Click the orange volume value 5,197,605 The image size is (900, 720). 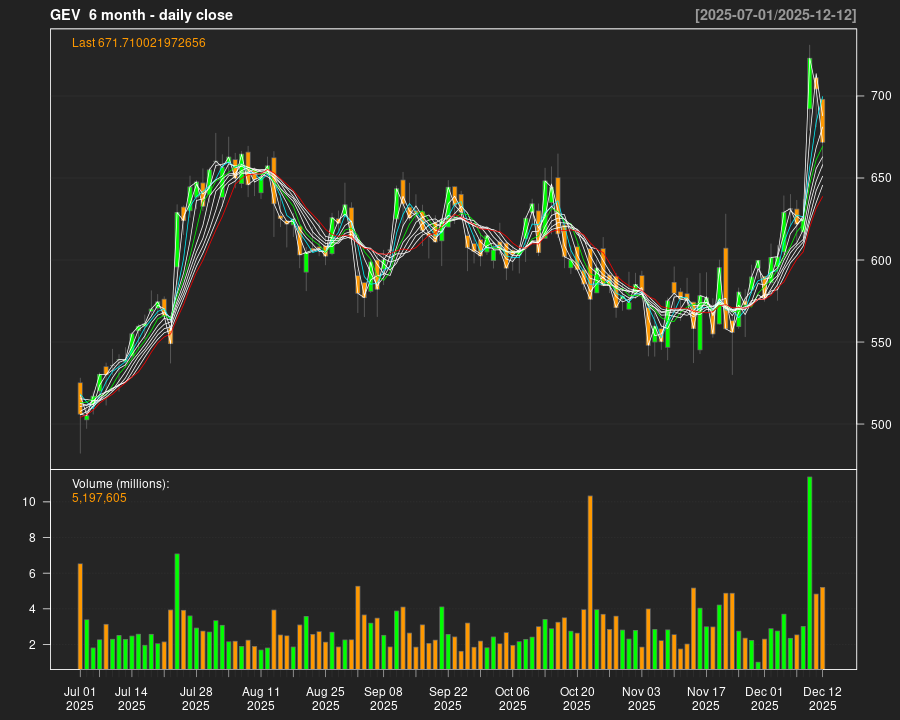click(x=99, y=498)
